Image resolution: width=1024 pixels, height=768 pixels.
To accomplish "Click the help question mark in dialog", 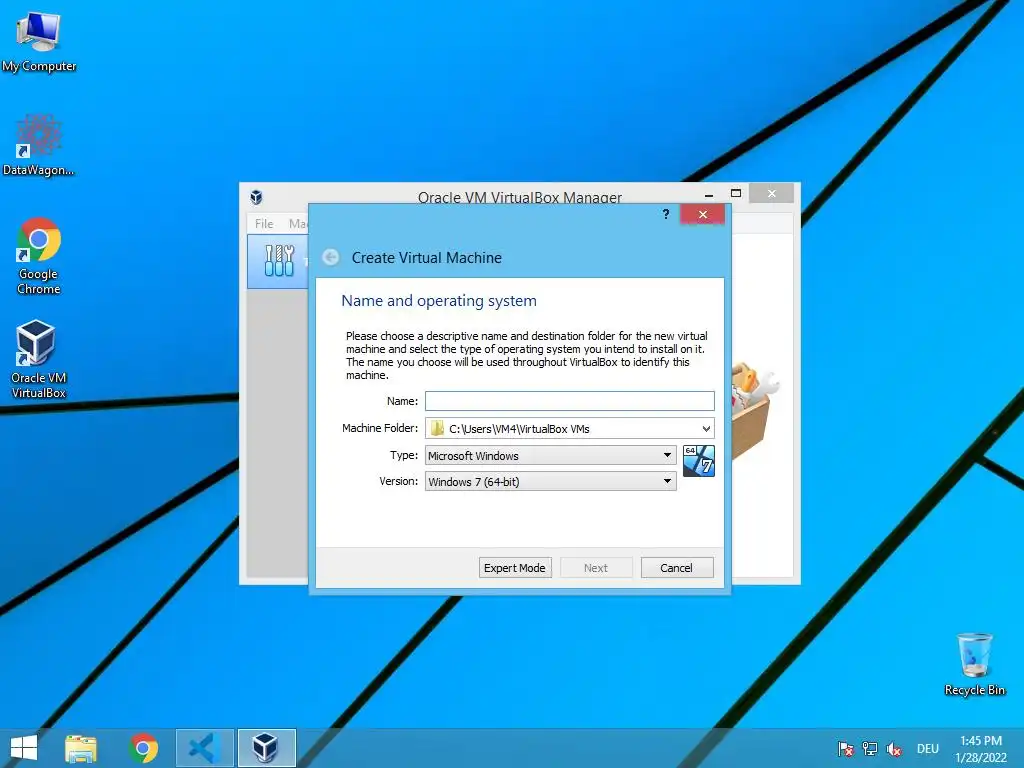I will [665, 214].
